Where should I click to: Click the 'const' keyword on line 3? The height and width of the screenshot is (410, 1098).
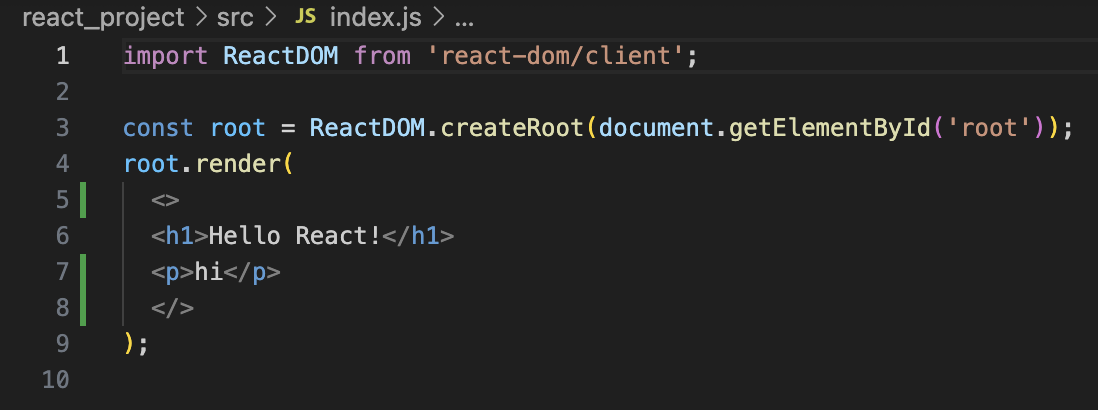coord(158,128)
